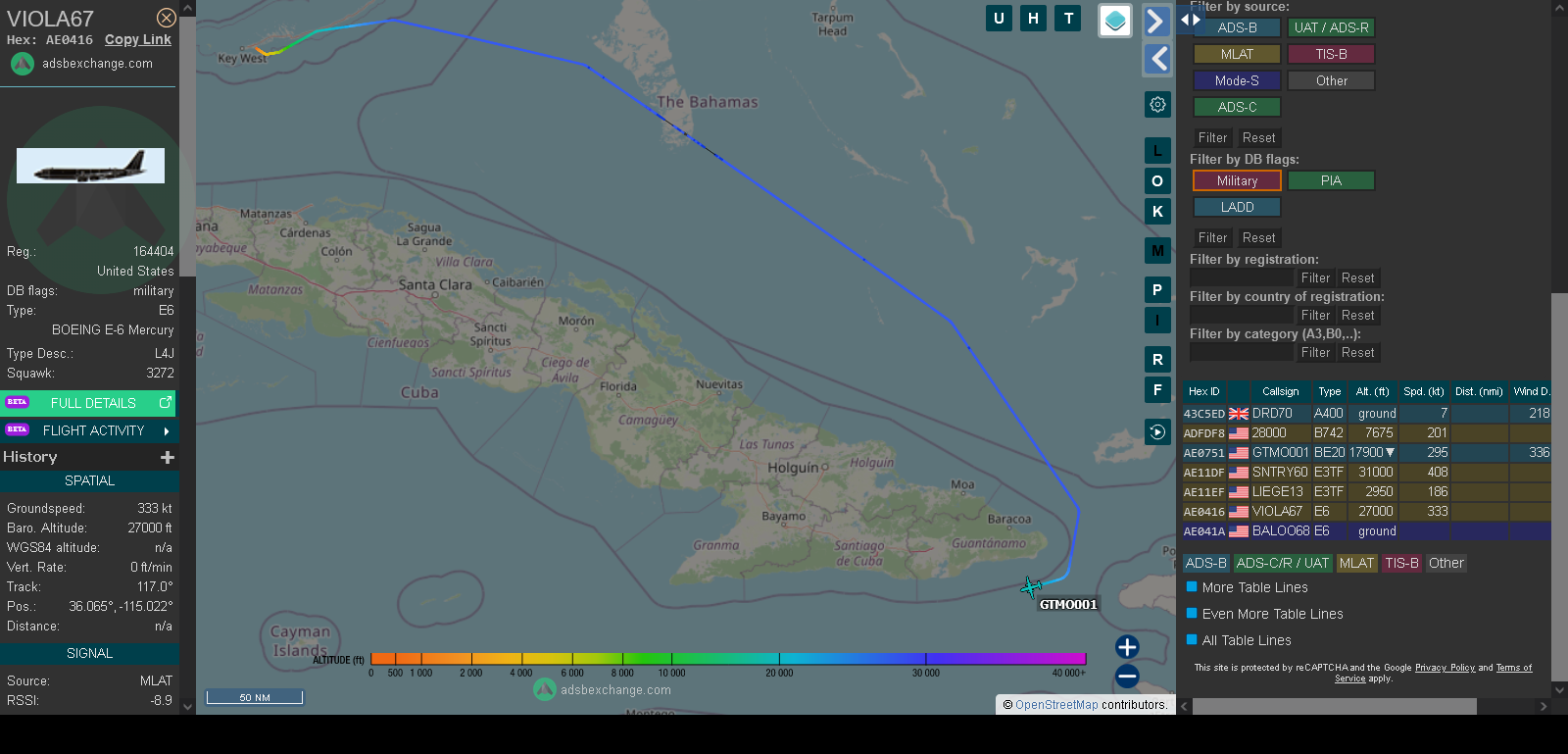Open the adsbexchange.com logo in info panel

tap(82, 64)
